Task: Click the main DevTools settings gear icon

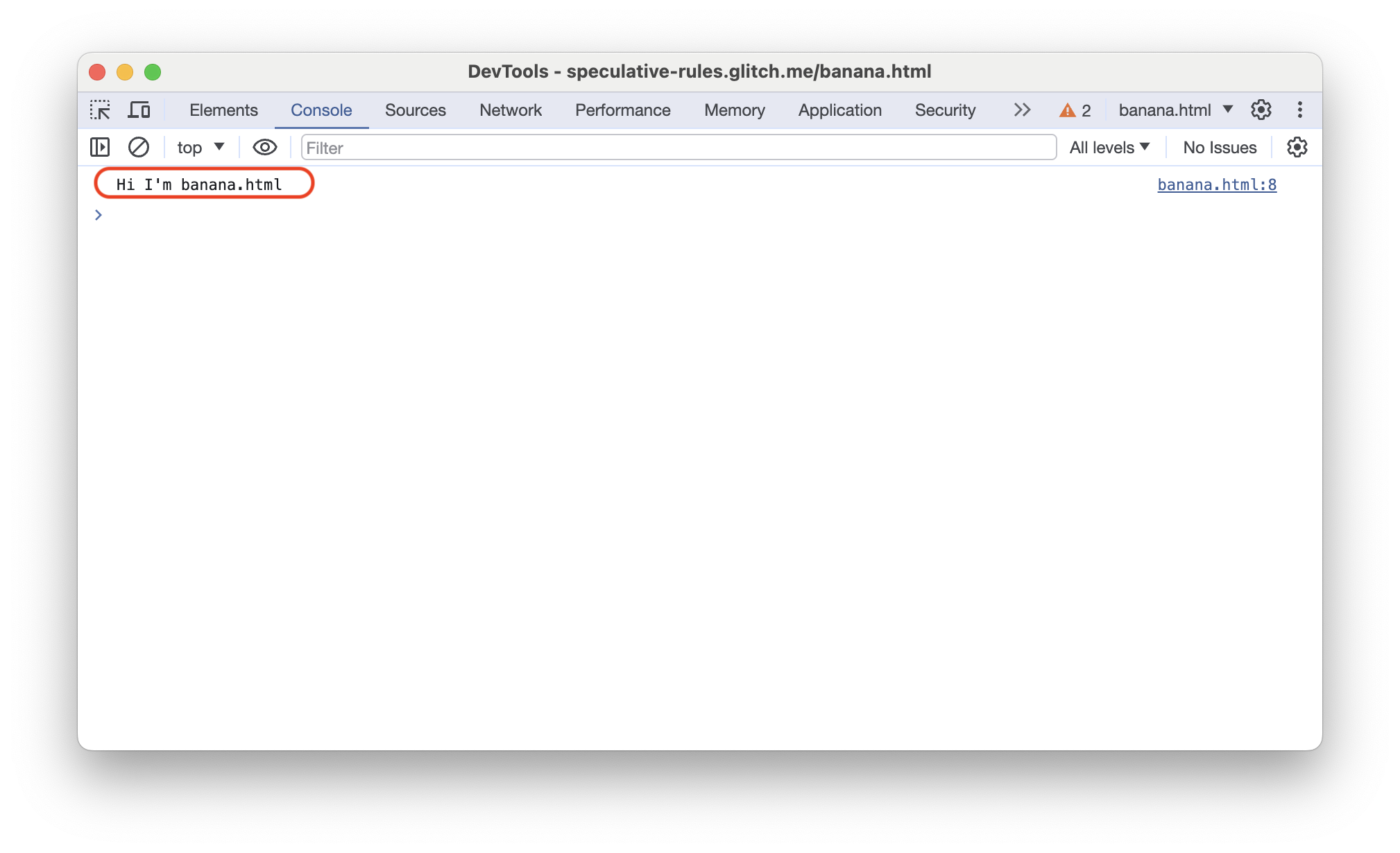Action: 1262,110
